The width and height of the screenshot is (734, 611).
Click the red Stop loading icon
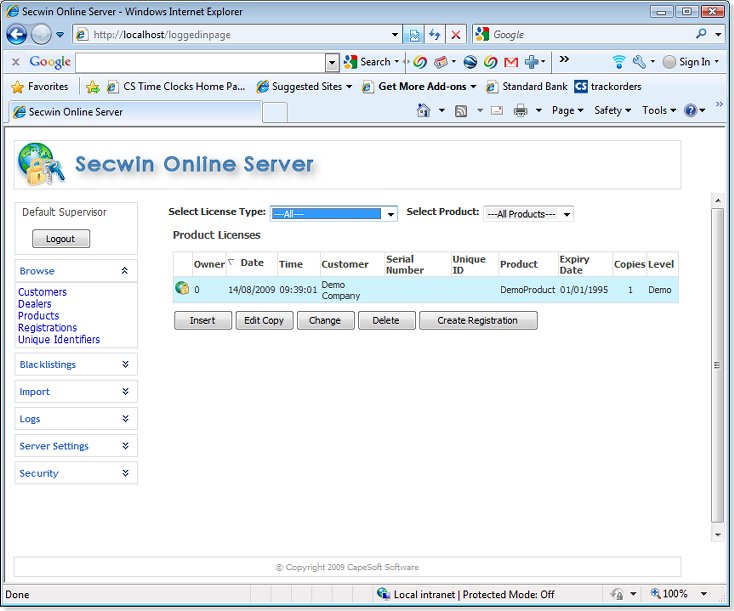tap(456, 34)
